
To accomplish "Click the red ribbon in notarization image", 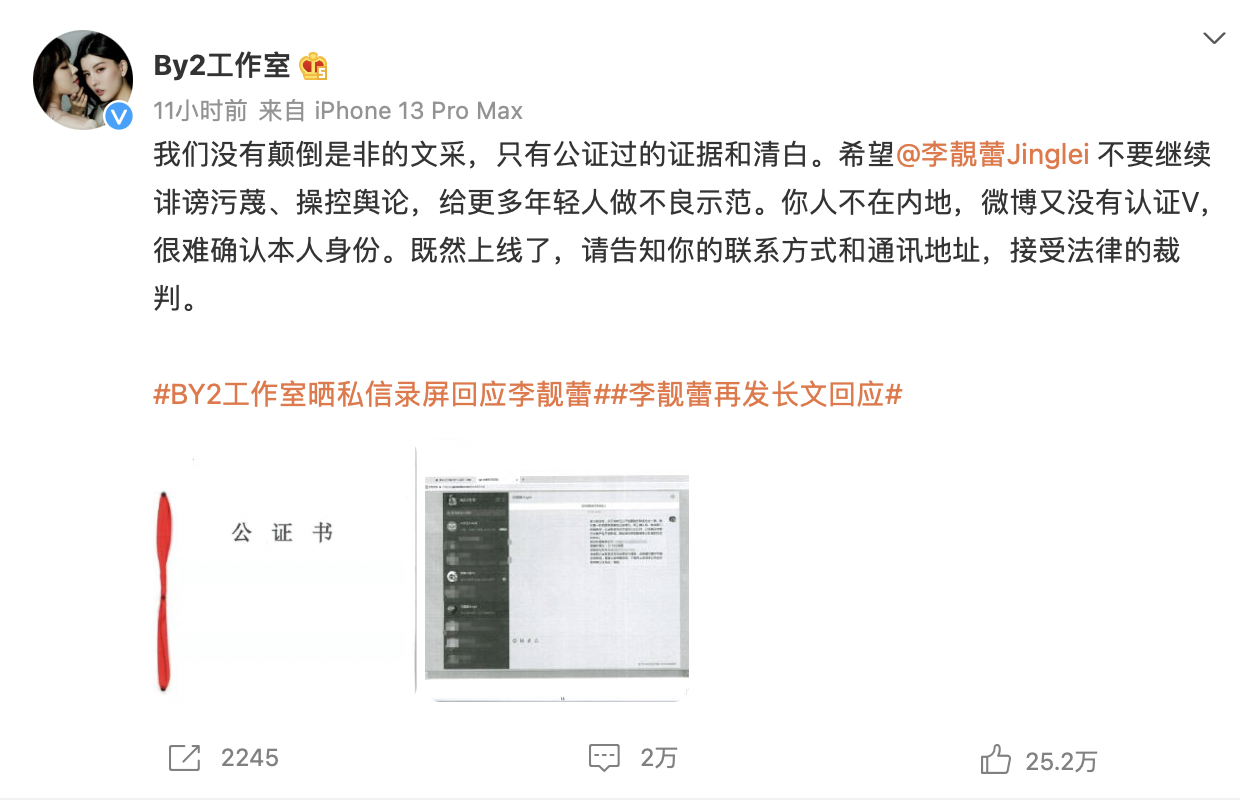I will 166,590.
